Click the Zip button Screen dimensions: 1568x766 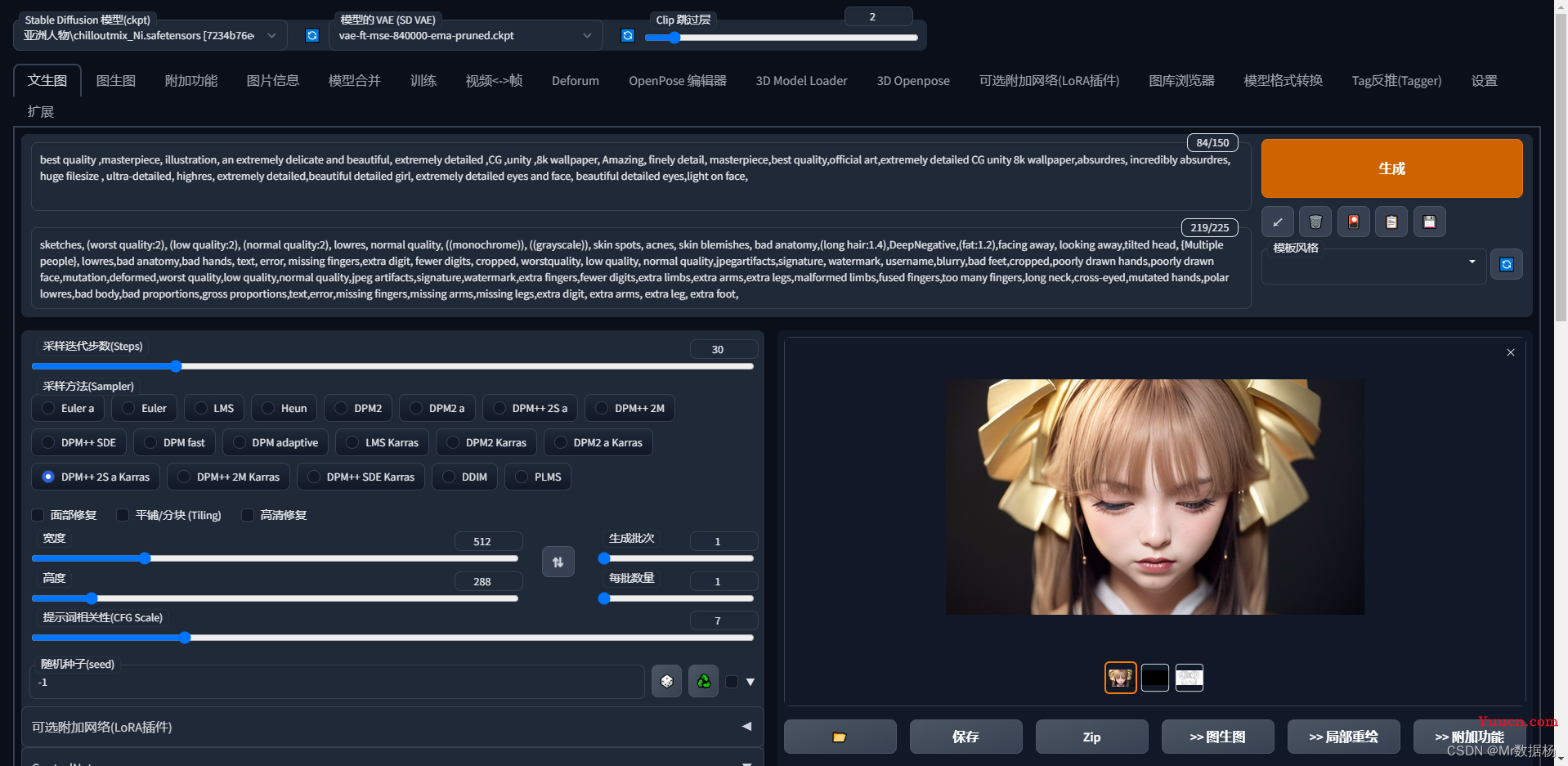click(x=1091, y=737)
